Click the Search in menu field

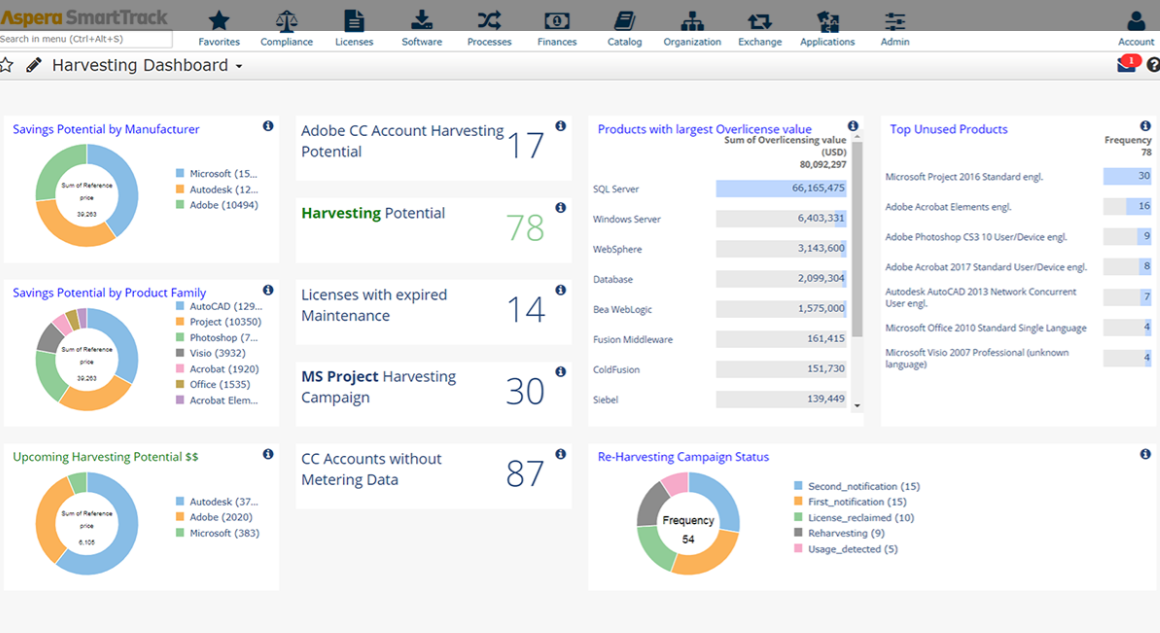click(86, 39)
